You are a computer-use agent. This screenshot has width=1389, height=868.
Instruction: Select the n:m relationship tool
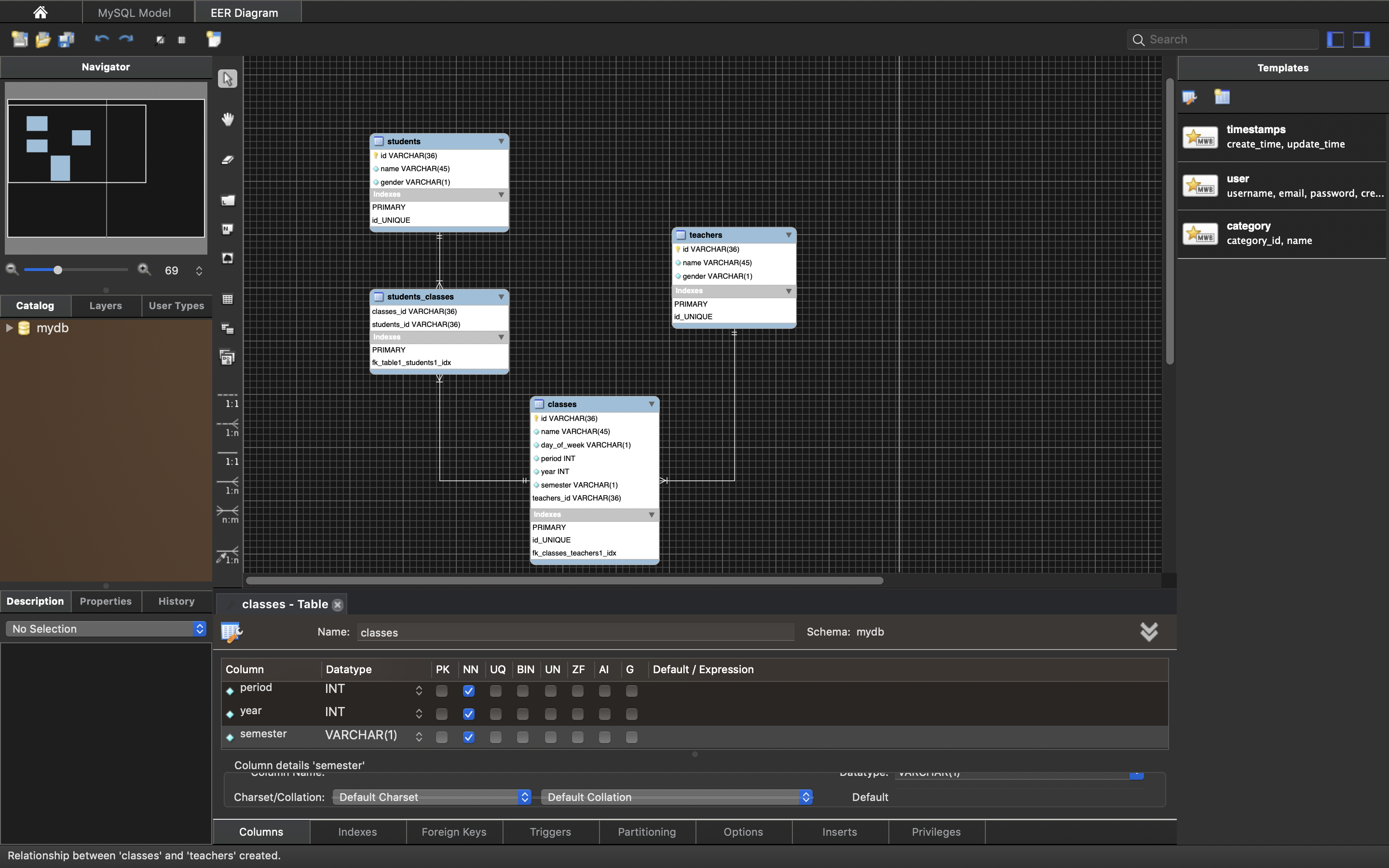point(228,515)
